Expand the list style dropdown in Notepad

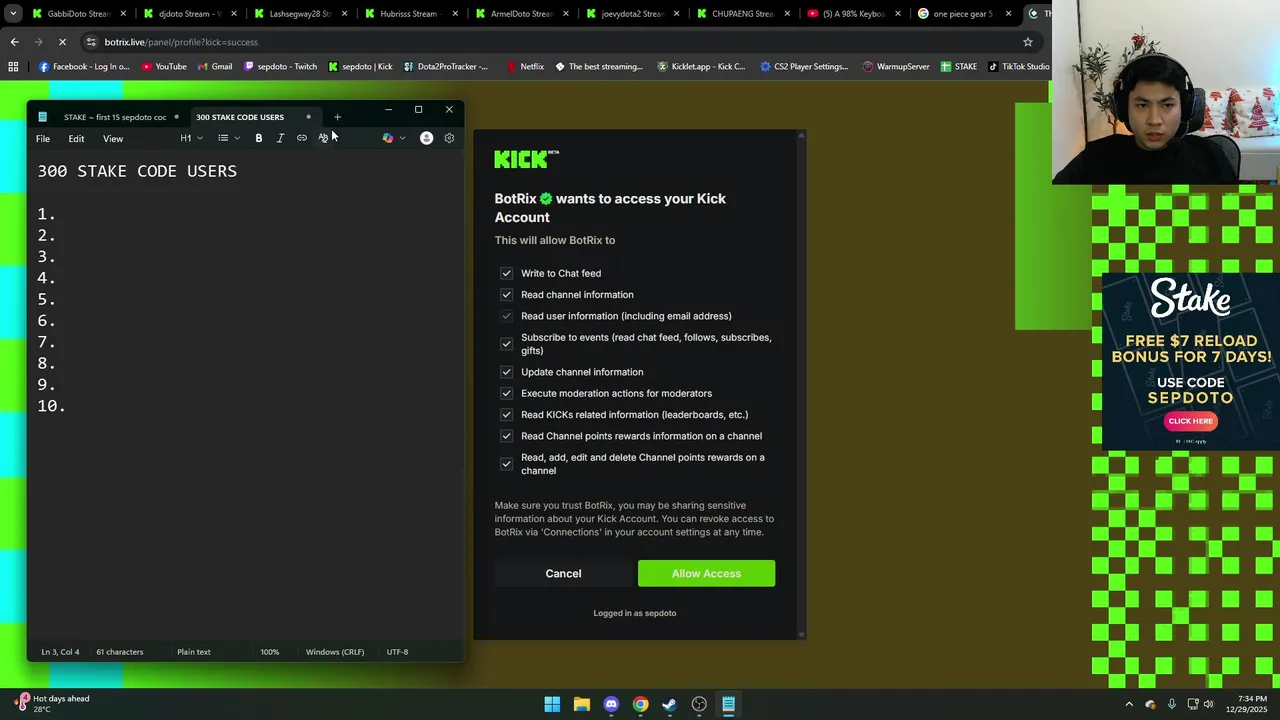click(229, 138)
